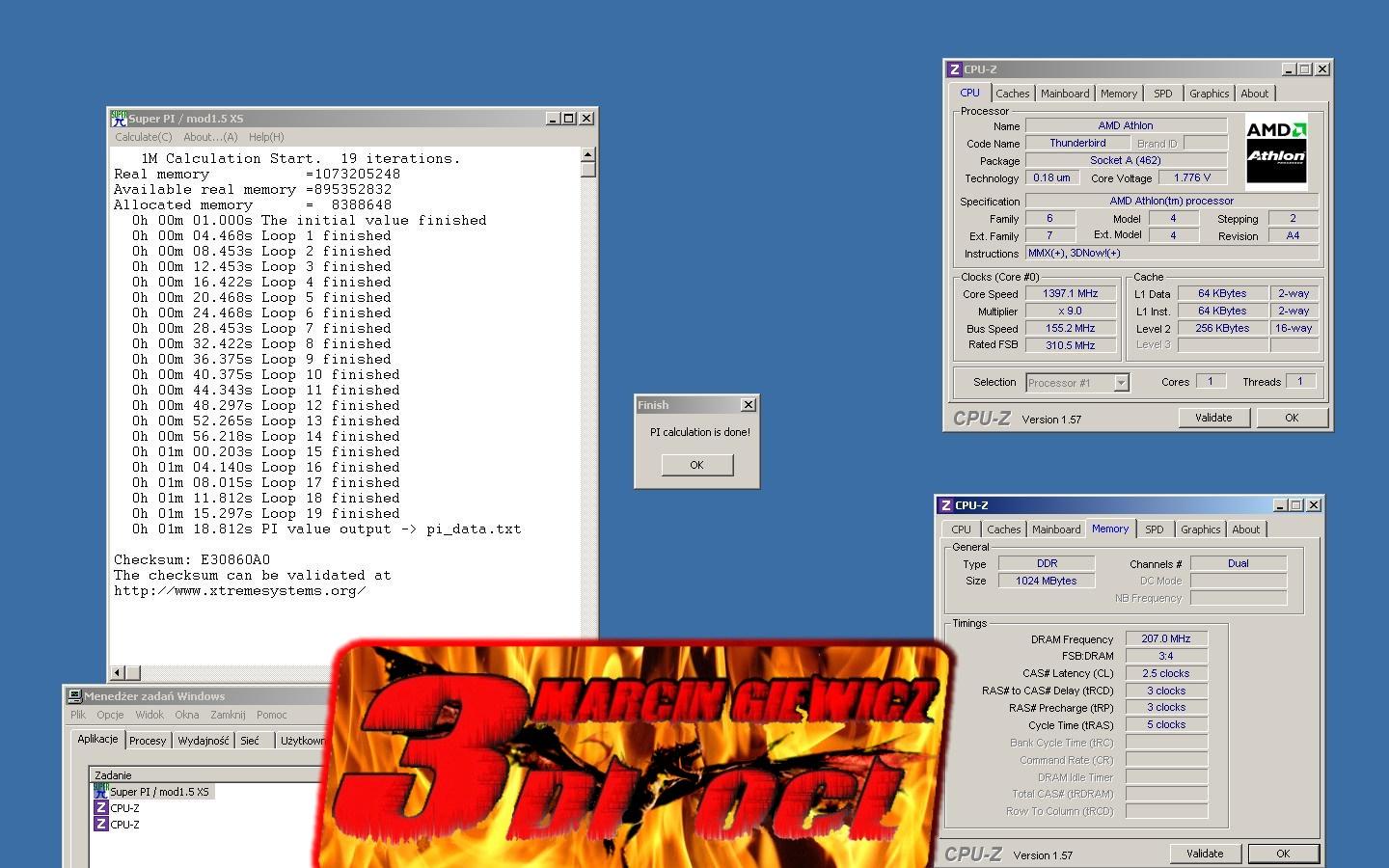The height and width of the screenshot is (868, 1389).
Task: Select Graphics tab in lower CPU-Z window
Action: pyautogui.click(x=1200, y=529)
